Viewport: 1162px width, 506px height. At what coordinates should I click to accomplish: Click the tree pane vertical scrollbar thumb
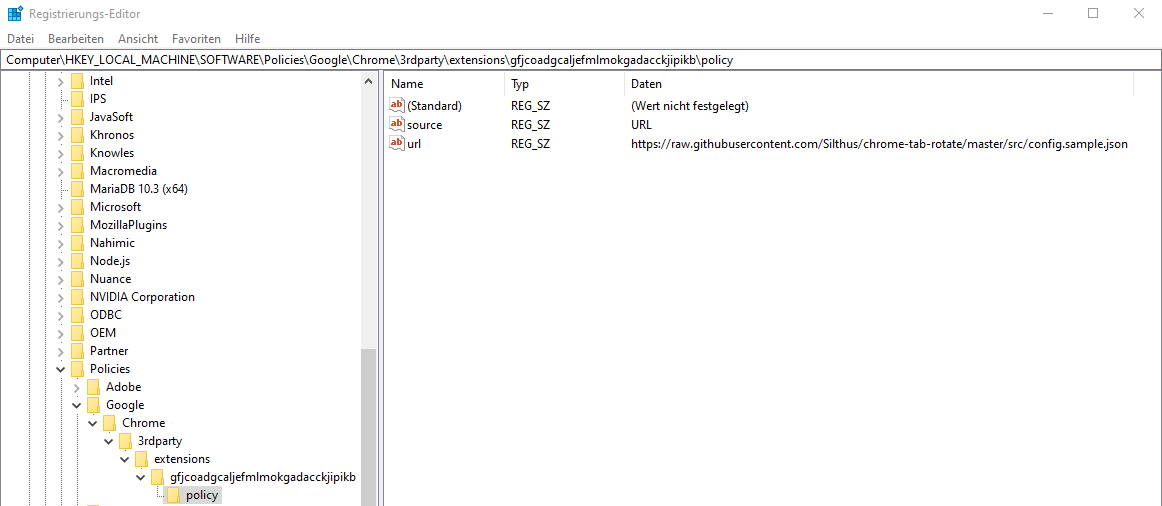[369, 427]
